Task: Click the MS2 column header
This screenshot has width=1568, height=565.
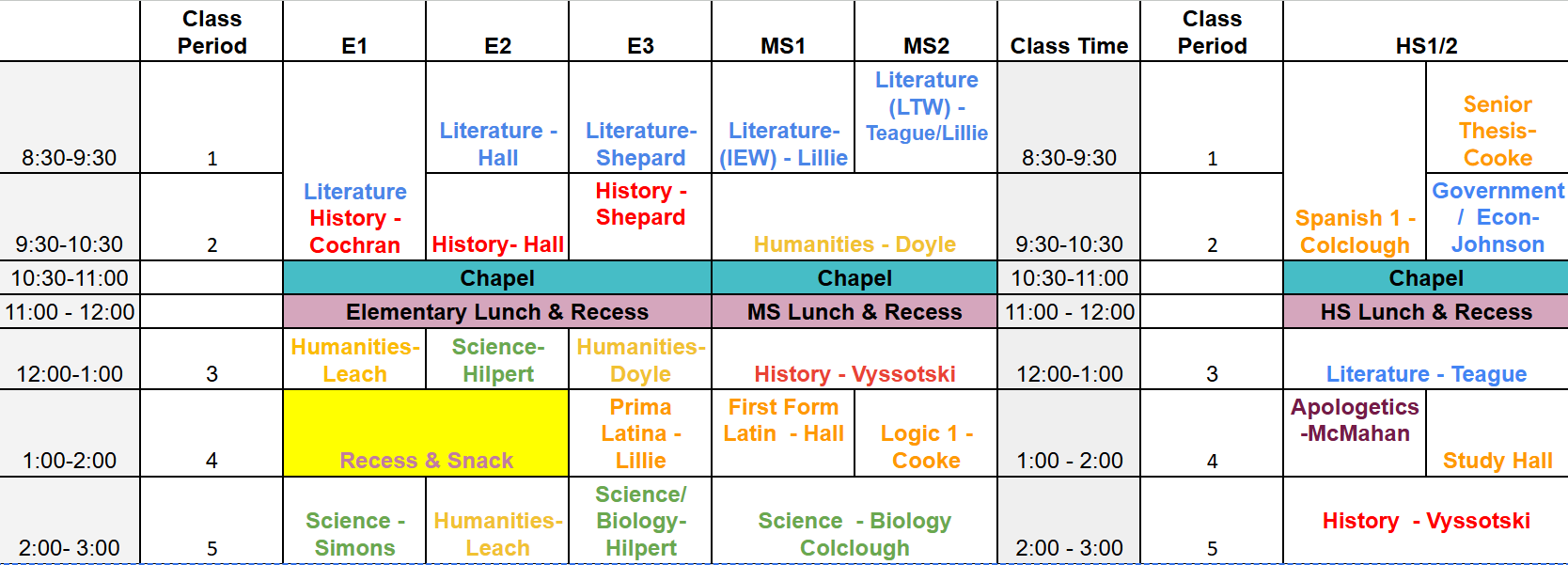Action: click(x=926, y=31)
